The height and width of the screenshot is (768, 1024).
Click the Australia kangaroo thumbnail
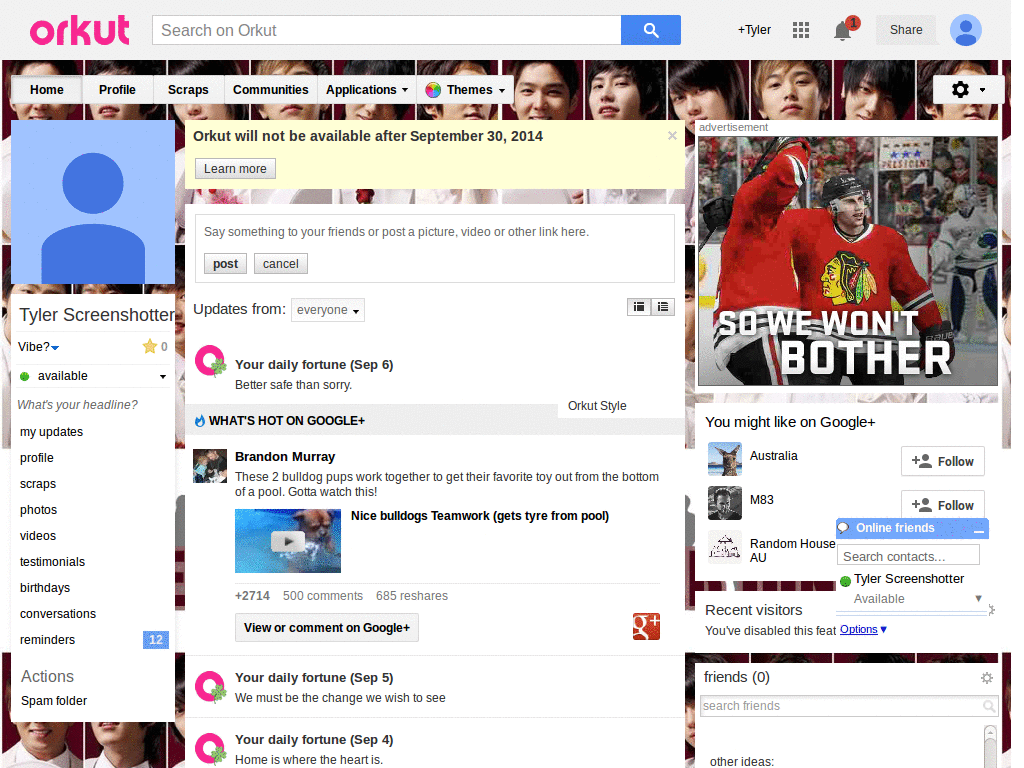point(725,459)
